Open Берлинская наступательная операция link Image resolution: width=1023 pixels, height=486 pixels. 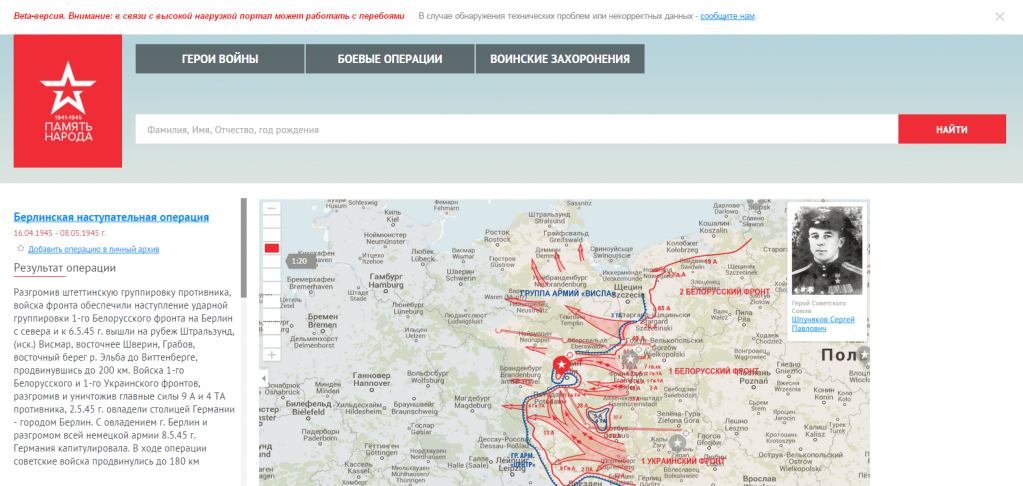(x=111, y=217)
